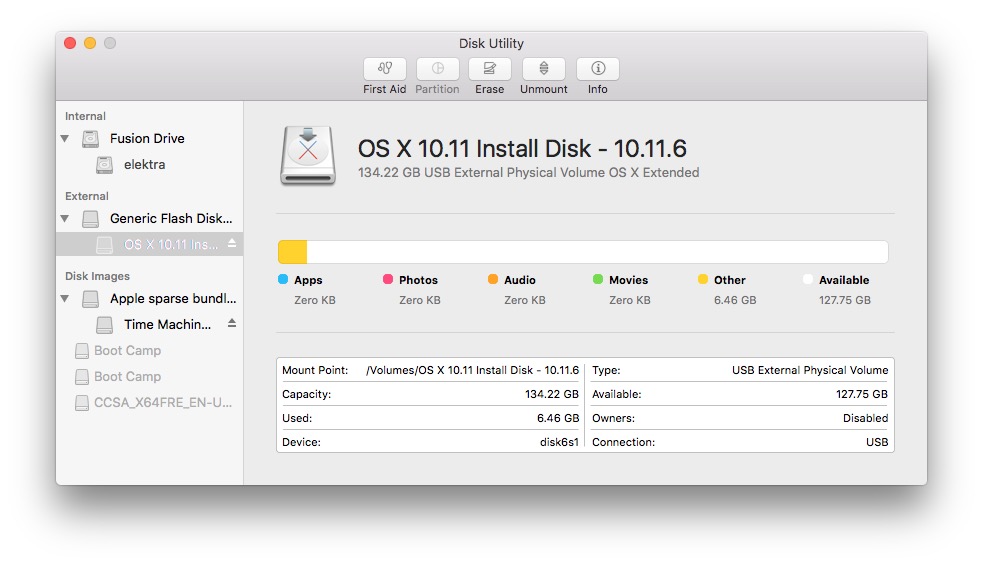Image resolution: width=983 pixels, height=565 pixels.
Task: Click the Available value in info table
Action: click(862, 394)
